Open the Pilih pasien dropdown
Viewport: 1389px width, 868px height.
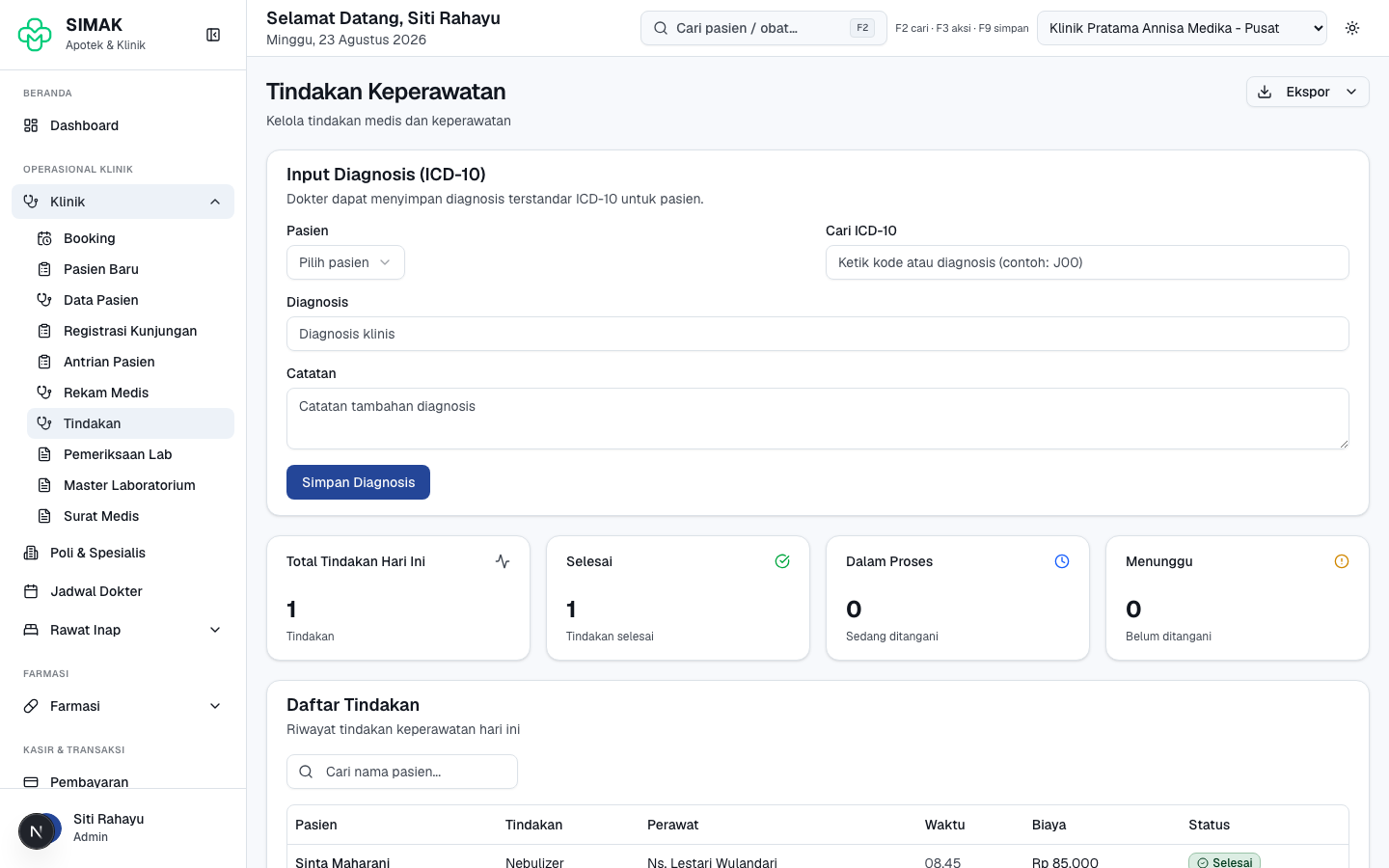tap(345, 262)
